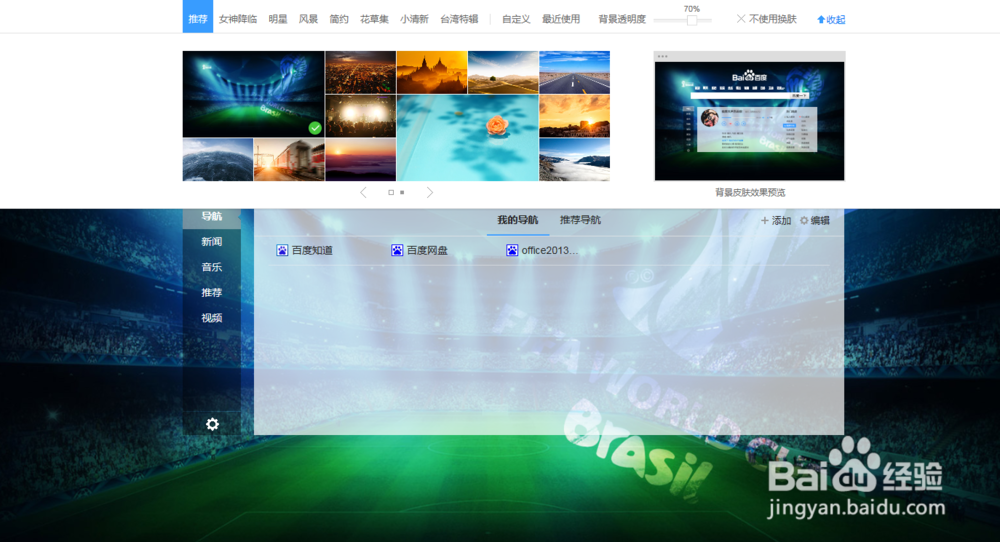Select the orange flower on water skin
This screenshot has width=1000, height=542.
click(467, 138)
